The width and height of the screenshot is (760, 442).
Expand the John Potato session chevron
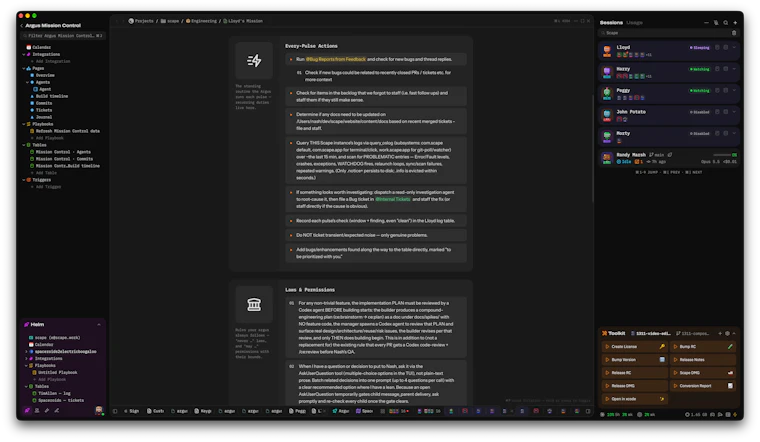[734, 111]
